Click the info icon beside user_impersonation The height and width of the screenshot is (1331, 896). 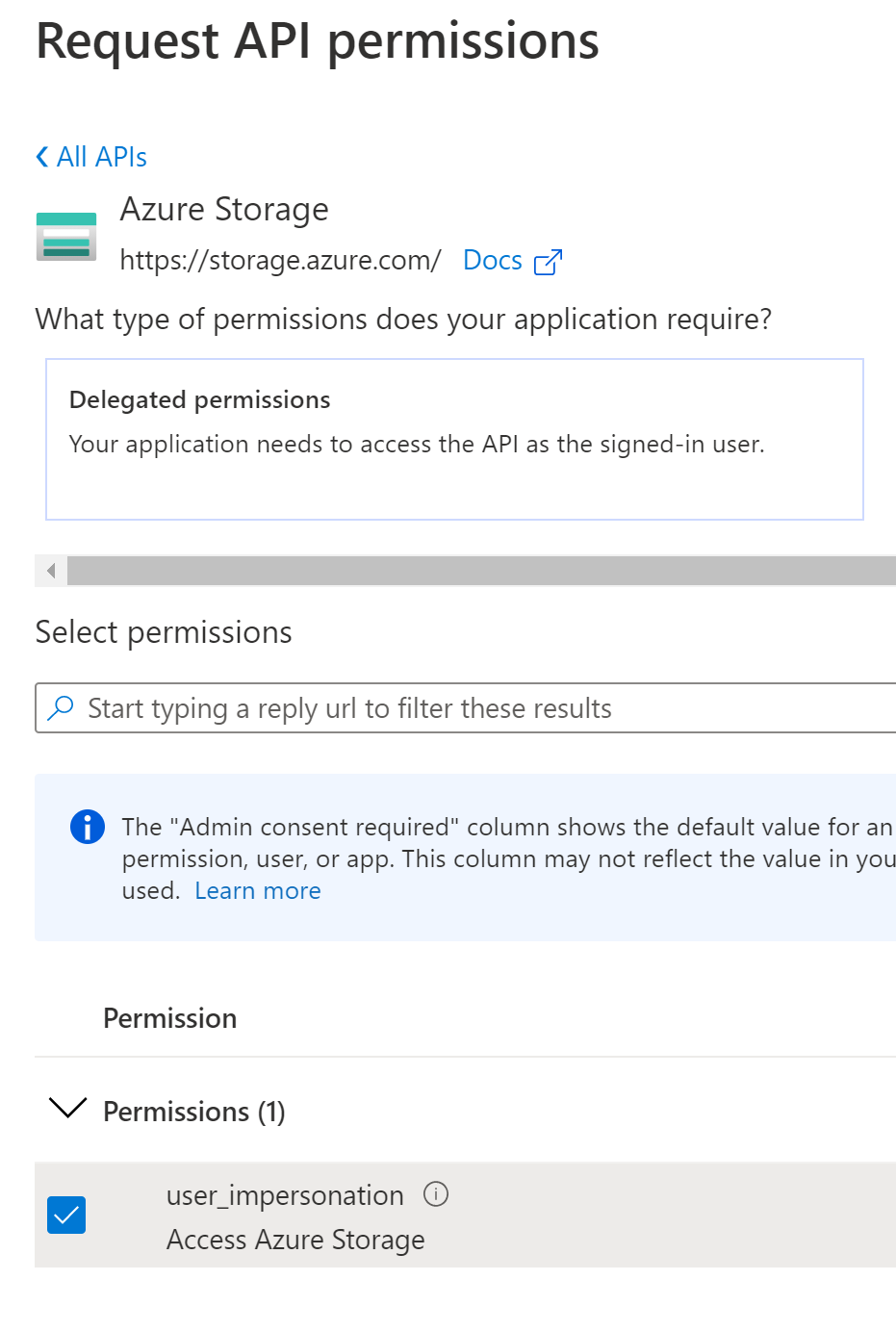click(435, 1194)
